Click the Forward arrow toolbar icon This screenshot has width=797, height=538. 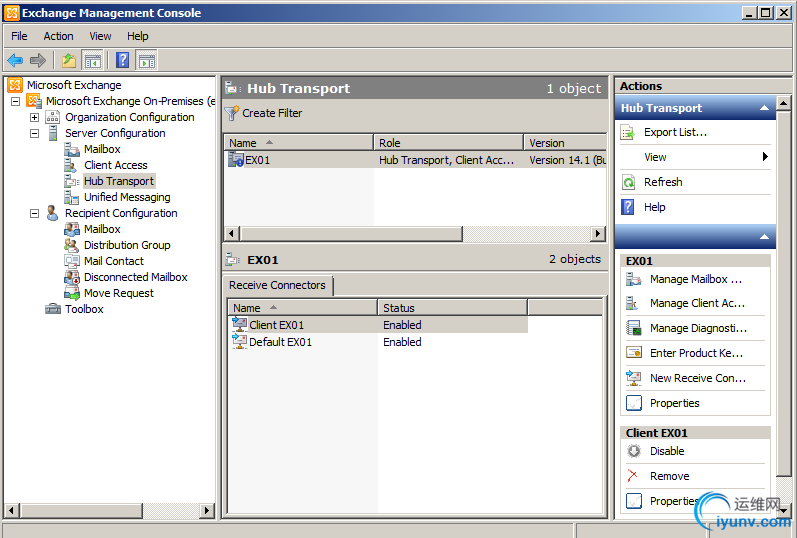[38, 61]
